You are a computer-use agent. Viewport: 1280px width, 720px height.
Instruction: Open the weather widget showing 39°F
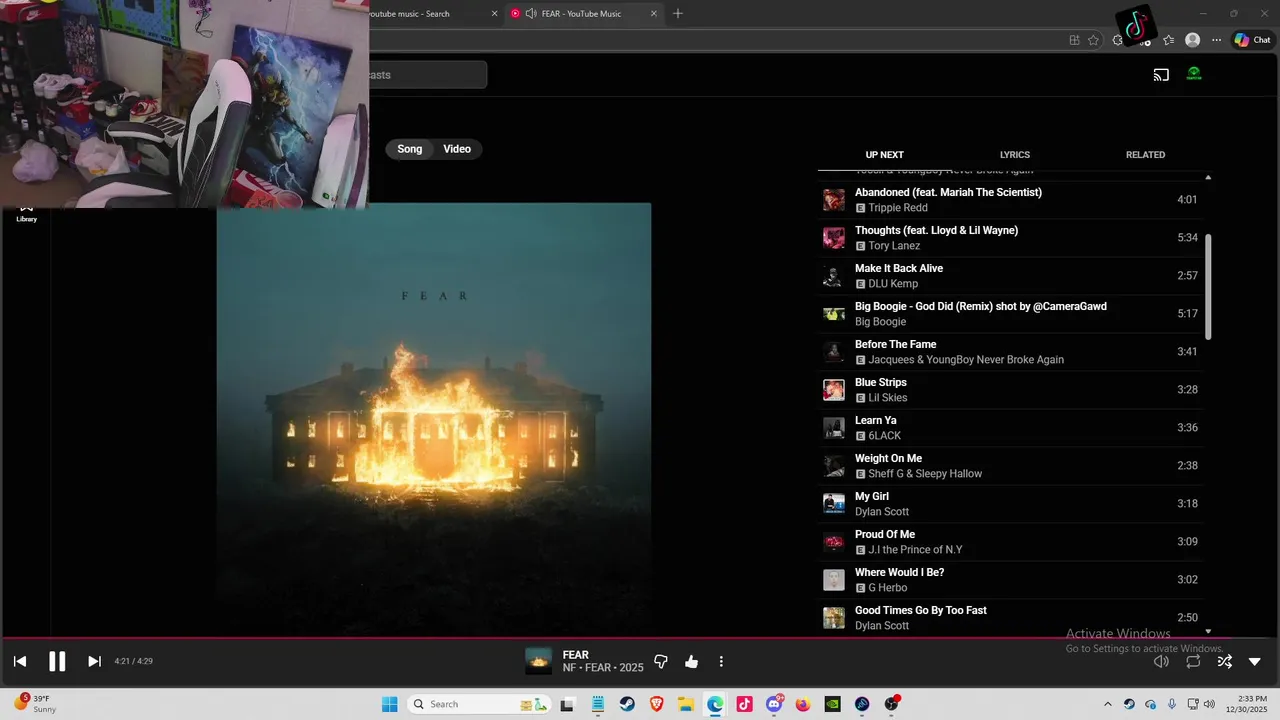tap(34, 704)
